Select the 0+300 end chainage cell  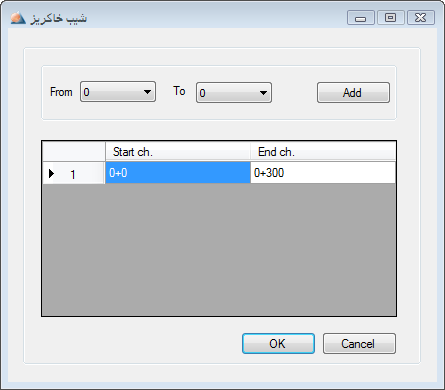[323, 173]
